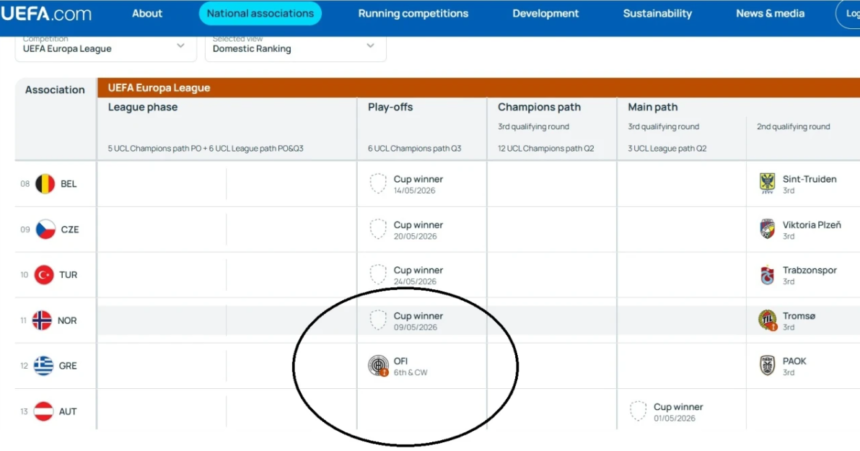Click the Norway flag icon
Screen dimensions: 860x451
tap(42, 321)
